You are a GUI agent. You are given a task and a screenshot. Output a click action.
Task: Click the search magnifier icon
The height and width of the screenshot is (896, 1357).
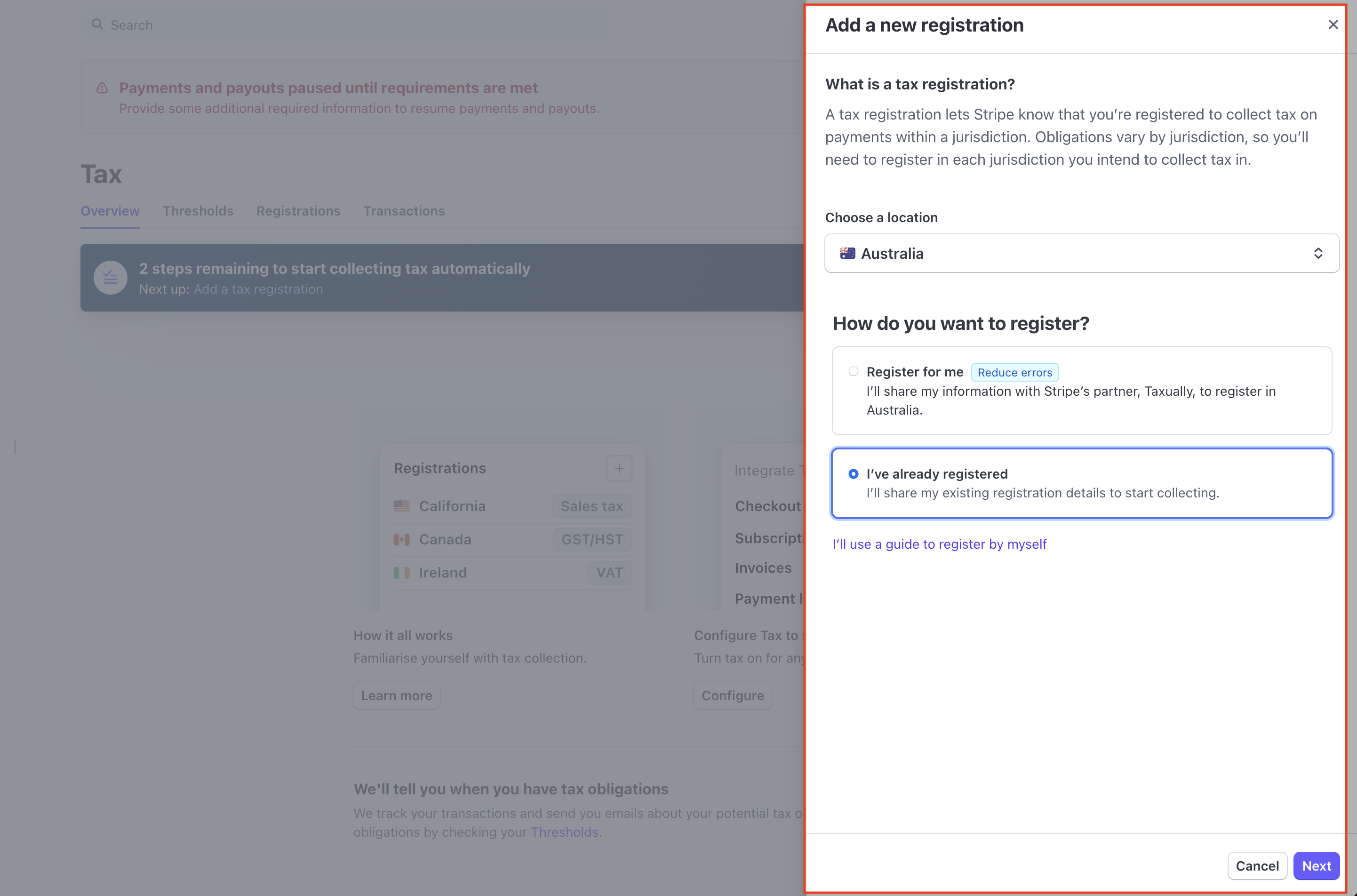click(98, 24)
